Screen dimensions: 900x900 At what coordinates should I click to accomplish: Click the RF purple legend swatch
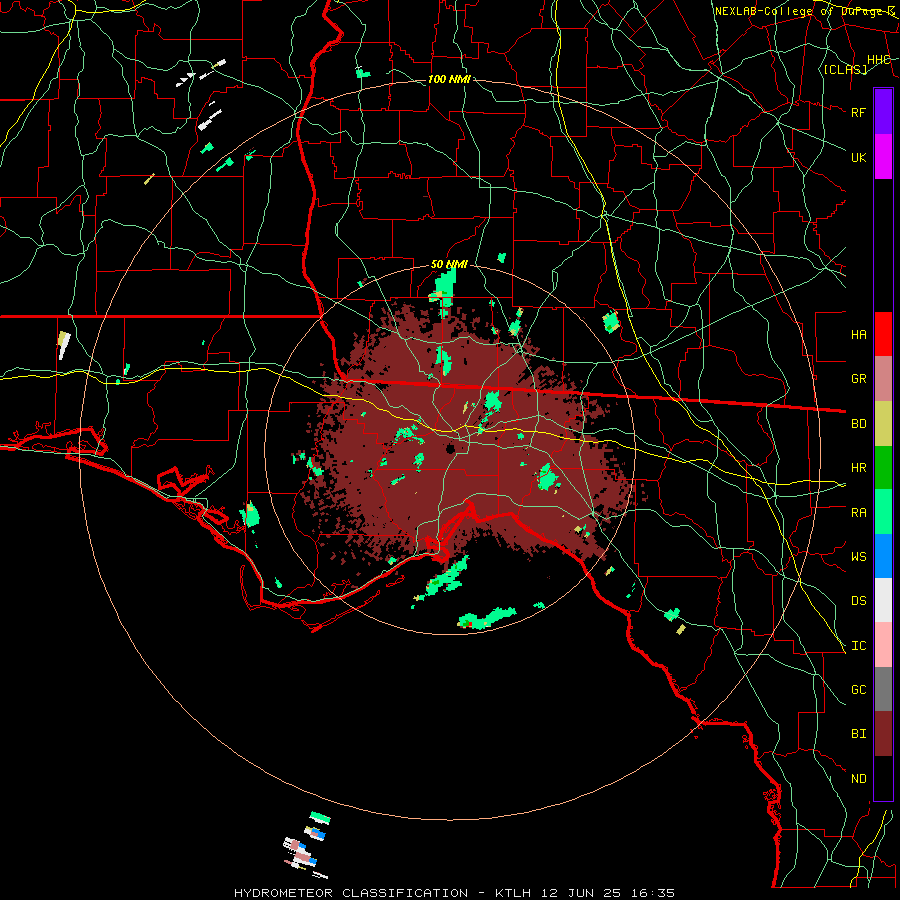point(883,112)
